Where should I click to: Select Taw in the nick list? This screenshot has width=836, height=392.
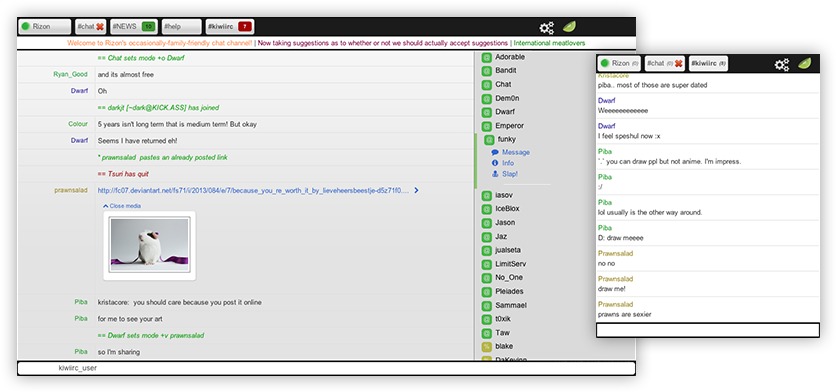pyautogui.click(x=502, y=333)
